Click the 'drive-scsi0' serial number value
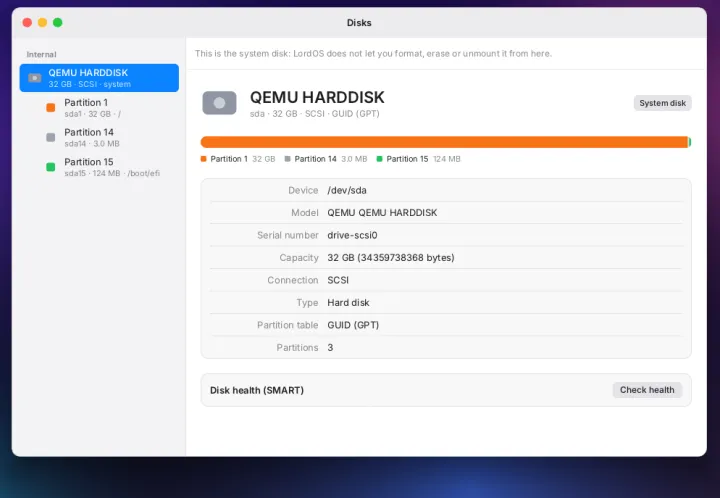720x498 pixels. (x=352, y=235)
